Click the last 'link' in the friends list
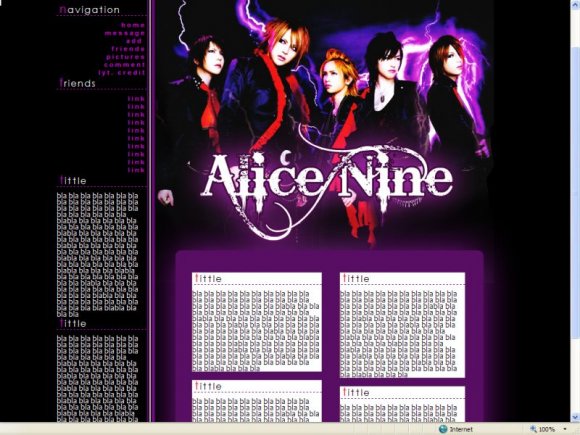Screen dimensions: 580x435 click(x=136, y=170)
